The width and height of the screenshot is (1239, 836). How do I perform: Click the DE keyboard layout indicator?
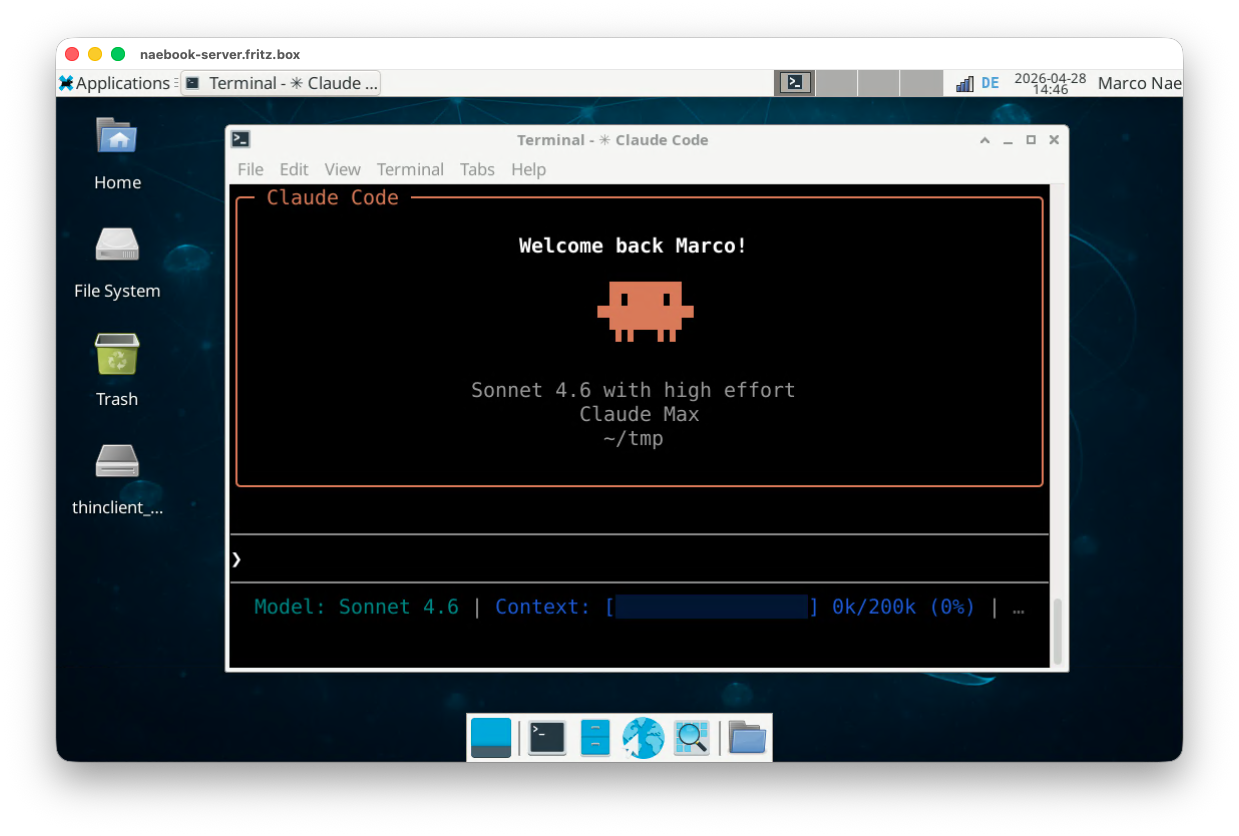(990, 83)
